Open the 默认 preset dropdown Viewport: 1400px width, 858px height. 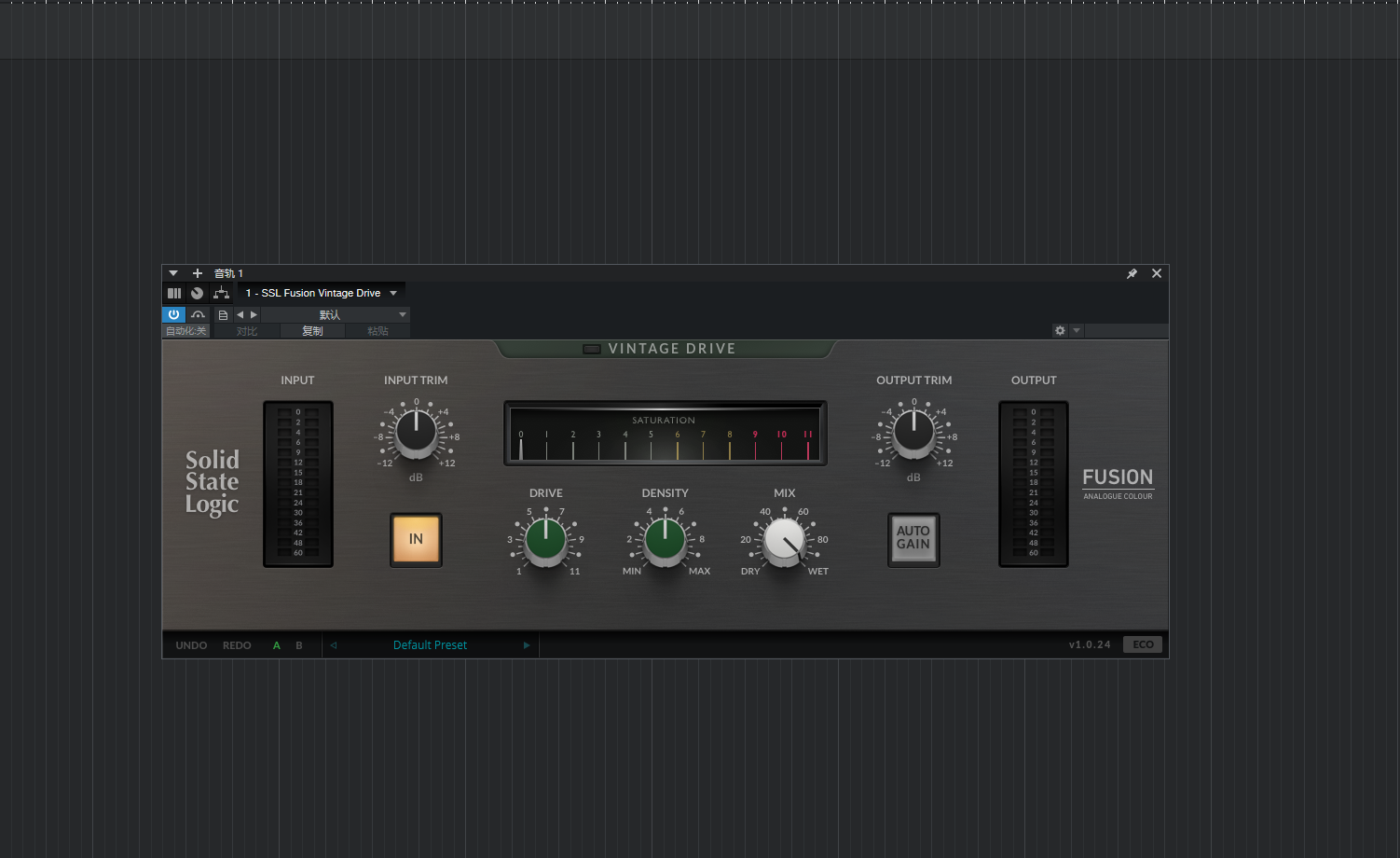[331, 314]
